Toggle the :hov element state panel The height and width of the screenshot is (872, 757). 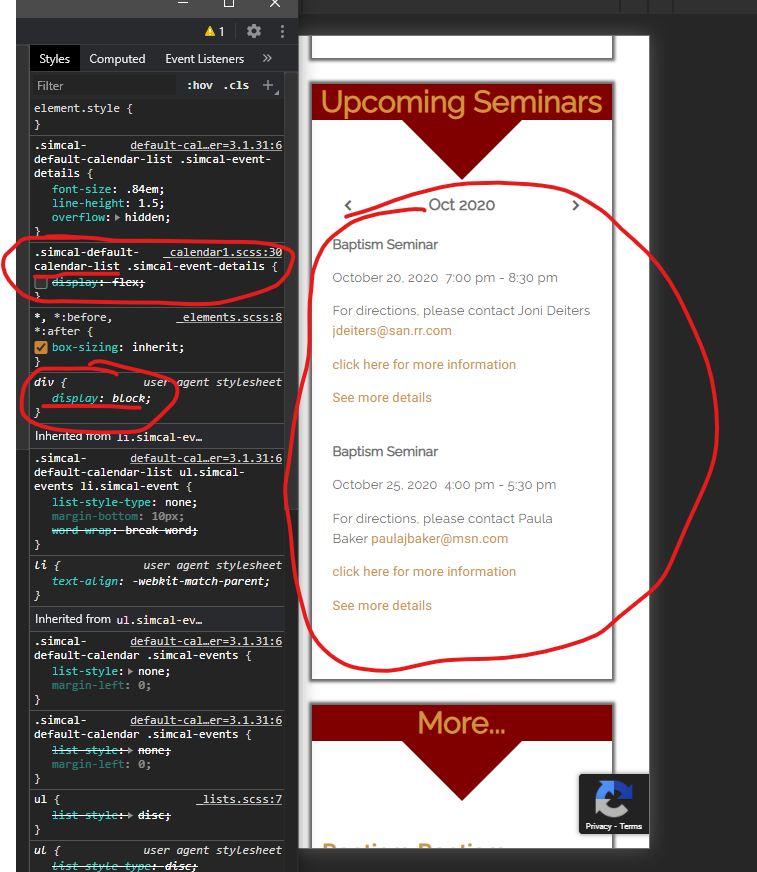point(199,86)
